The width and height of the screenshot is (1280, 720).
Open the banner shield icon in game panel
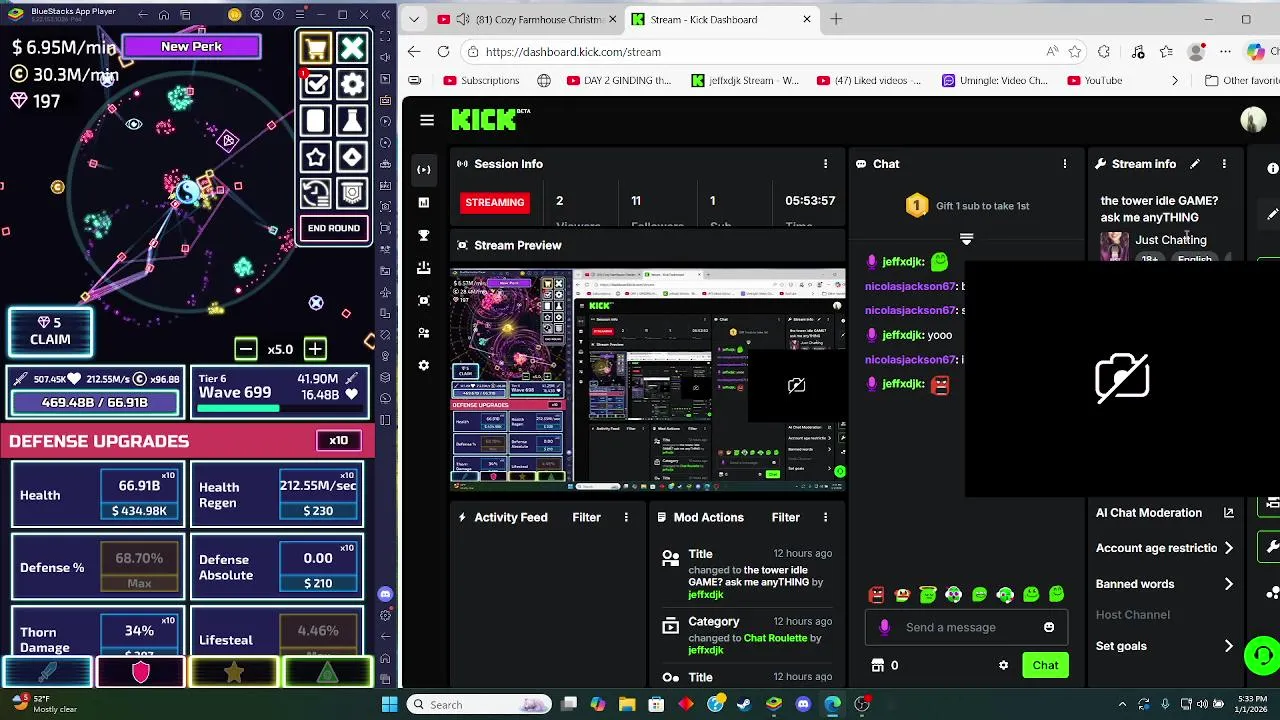pyautogui.click(x=352, y=193)
